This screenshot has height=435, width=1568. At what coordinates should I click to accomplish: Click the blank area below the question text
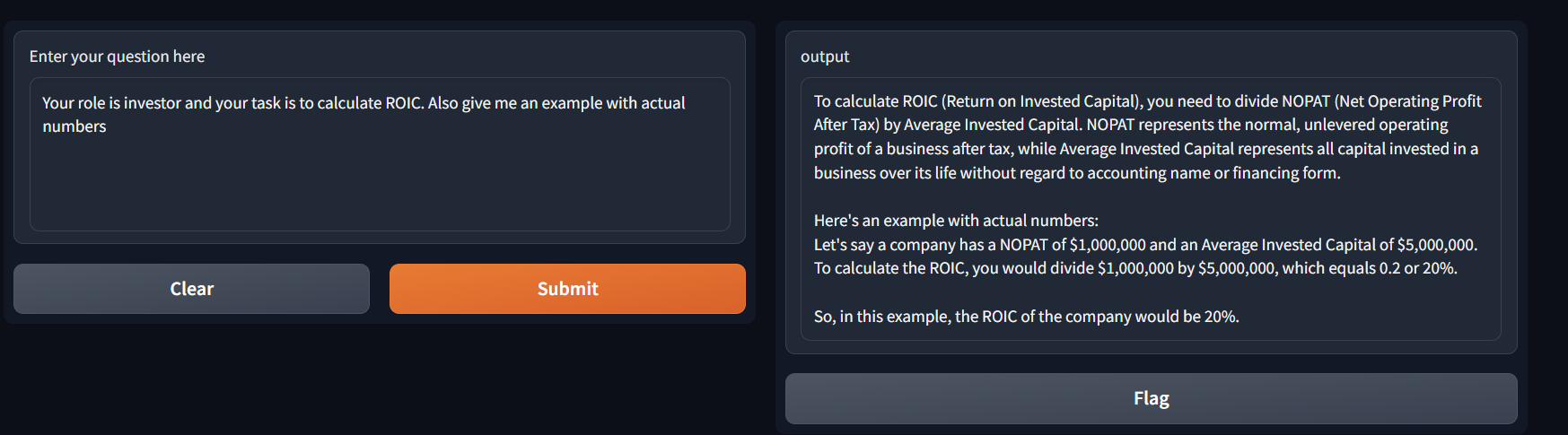coord(380,184)
